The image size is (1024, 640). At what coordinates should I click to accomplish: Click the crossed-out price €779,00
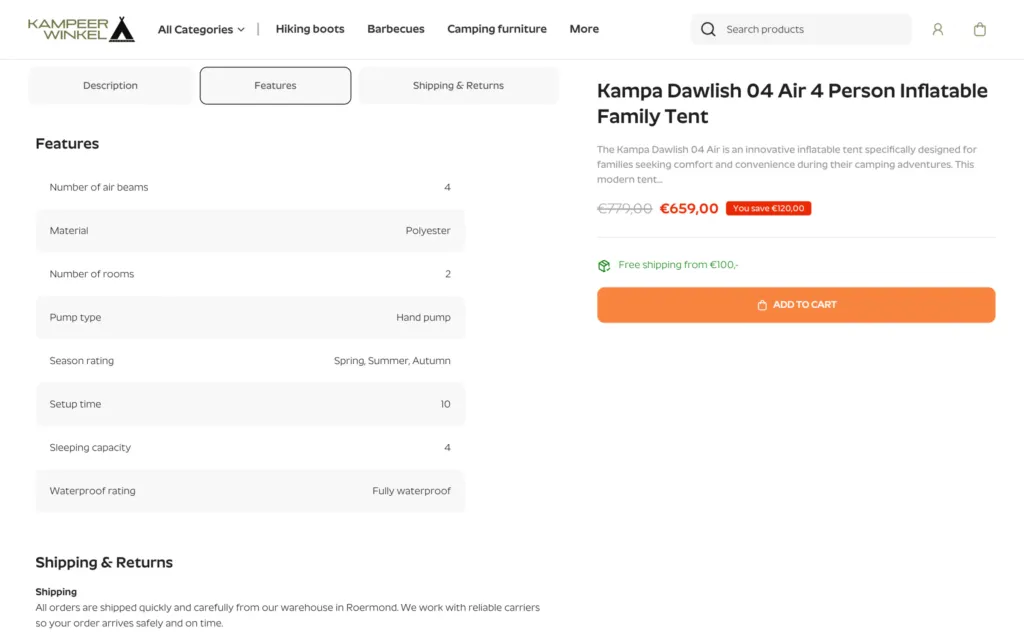click(624, 208)
